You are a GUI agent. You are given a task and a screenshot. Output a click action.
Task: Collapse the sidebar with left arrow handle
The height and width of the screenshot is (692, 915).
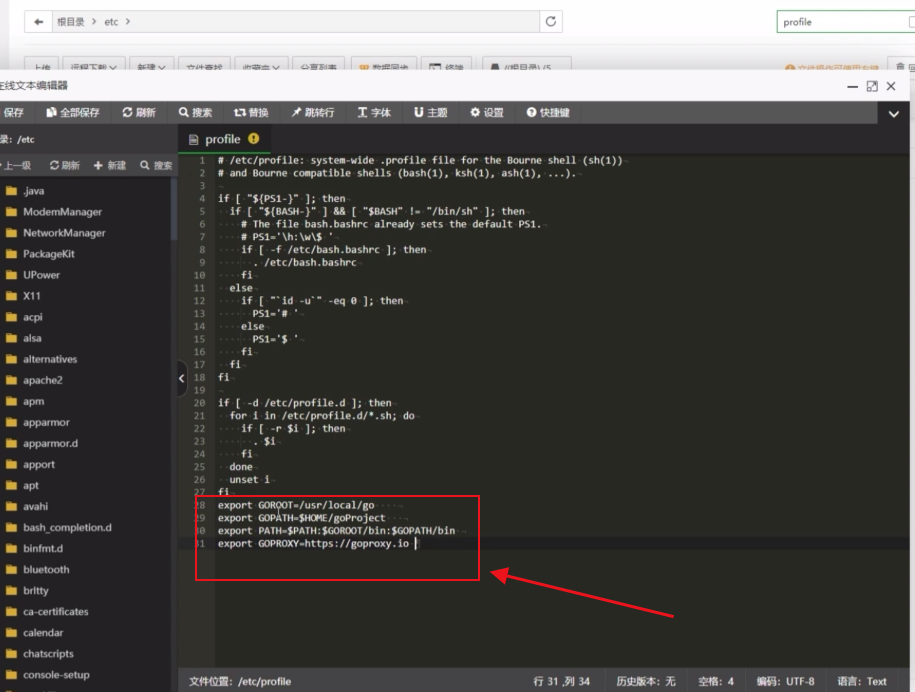[x=181, y=378]
